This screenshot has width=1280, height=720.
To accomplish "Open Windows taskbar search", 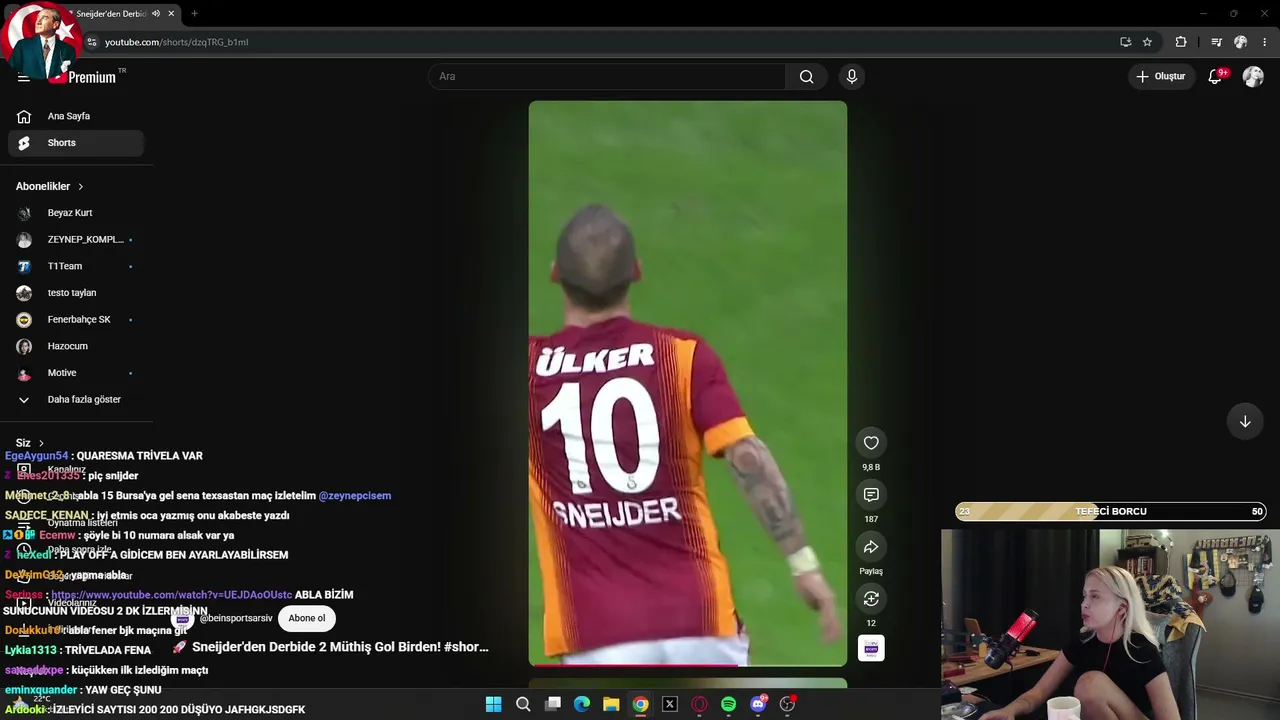I will (x=523, y=704).
